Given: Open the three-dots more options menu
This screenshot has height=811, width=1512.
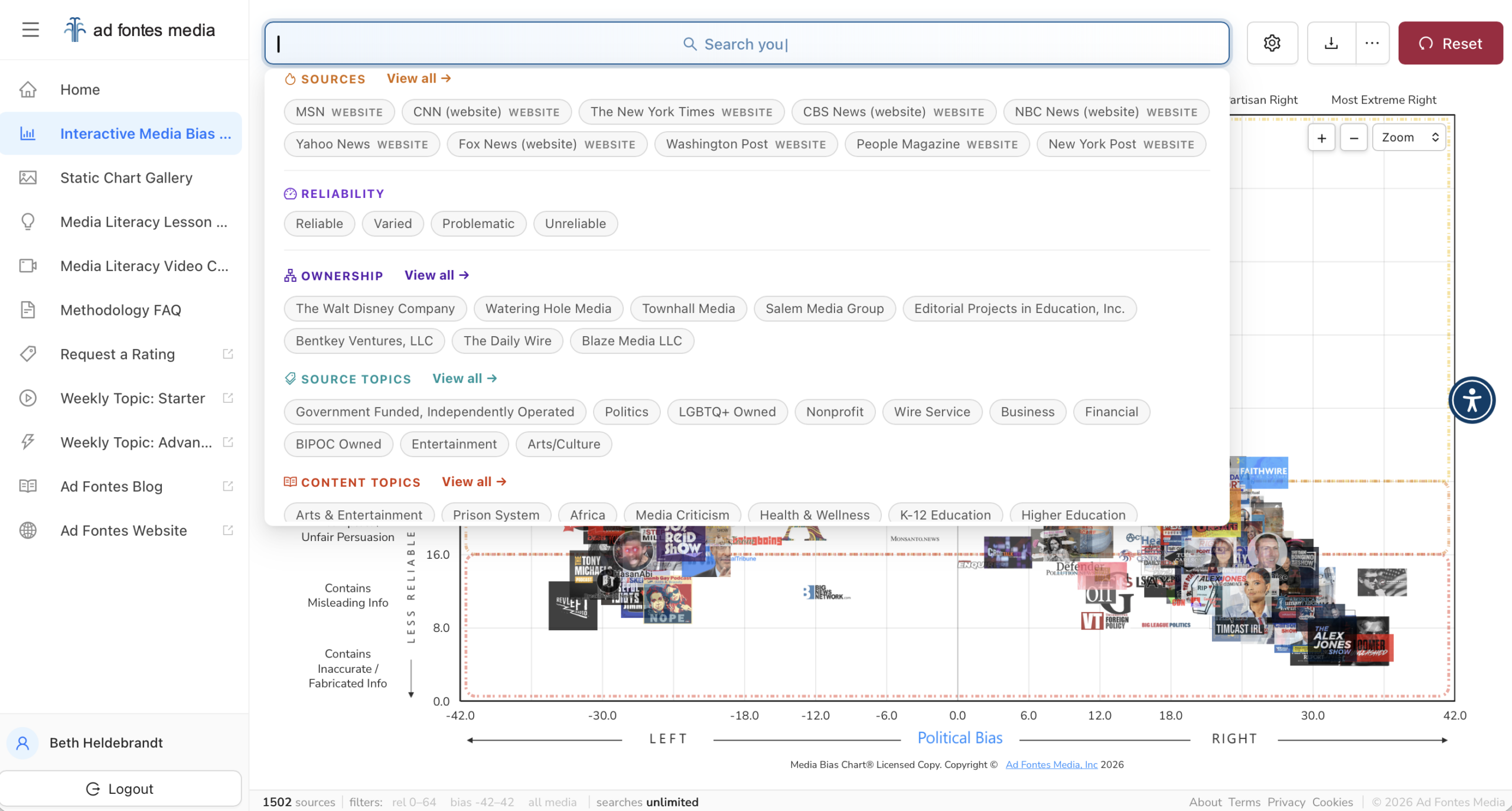Looking at the screenshot, I should (x=1372, y=43).
